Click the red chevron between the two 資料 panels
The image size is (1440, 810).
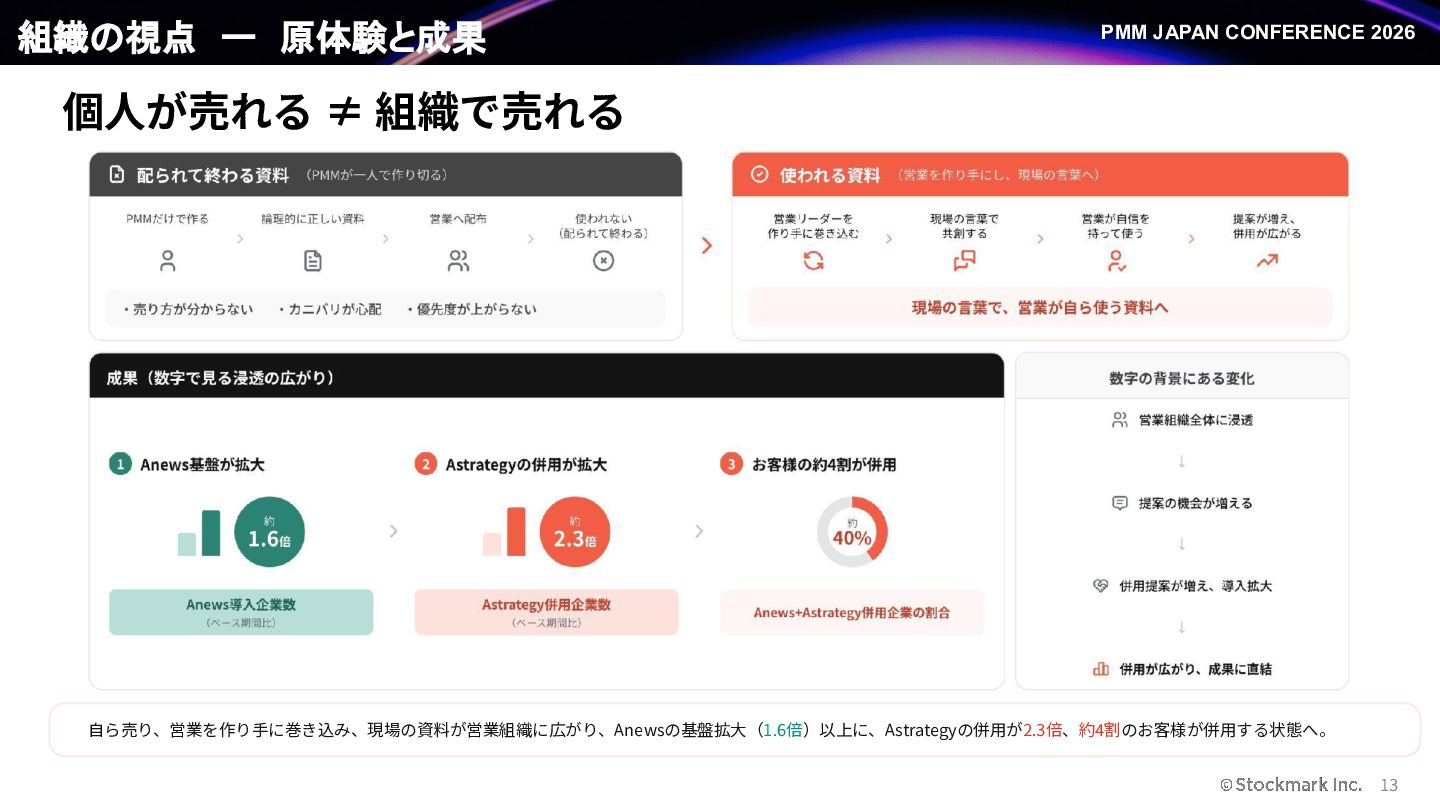click(x=707, y=245)
